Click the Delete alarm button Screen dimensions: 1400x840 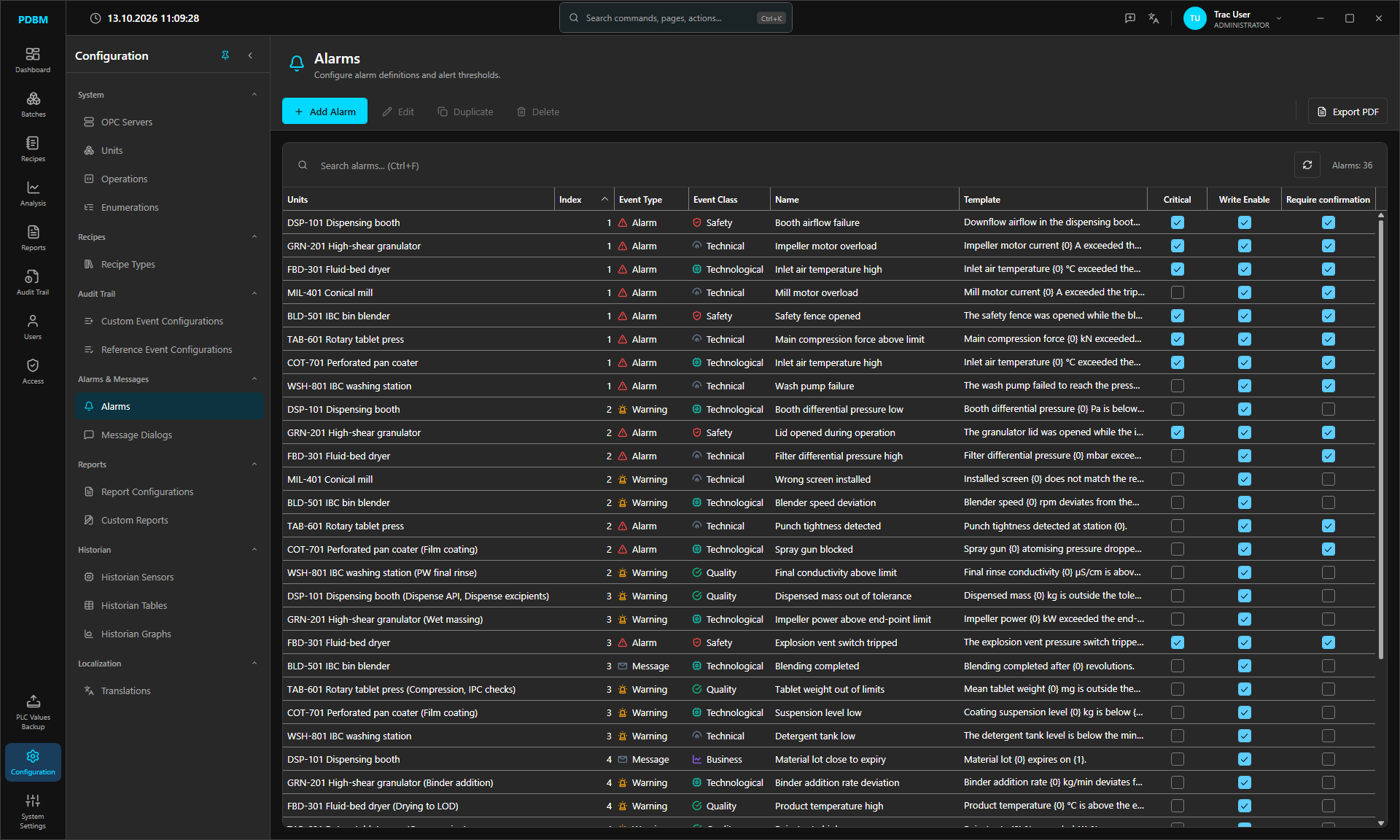(x=538, y=112)
